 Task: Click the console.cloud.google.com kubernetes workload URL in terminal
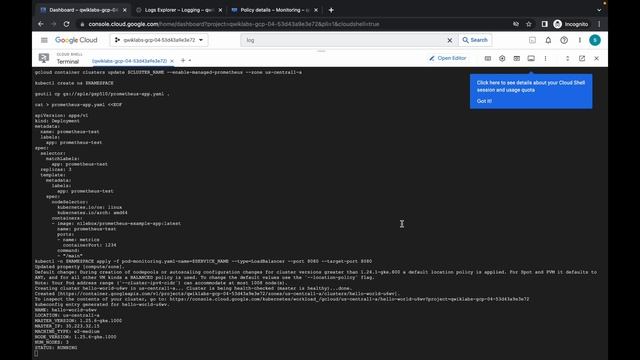tap(349, 299)
